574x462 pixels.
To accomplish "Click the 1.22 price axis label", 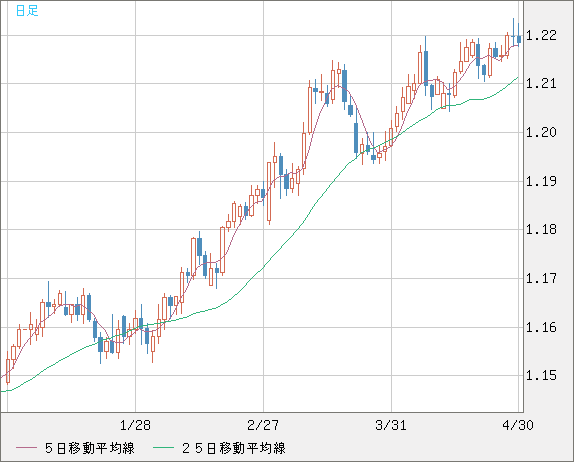I will click(541, 36).
